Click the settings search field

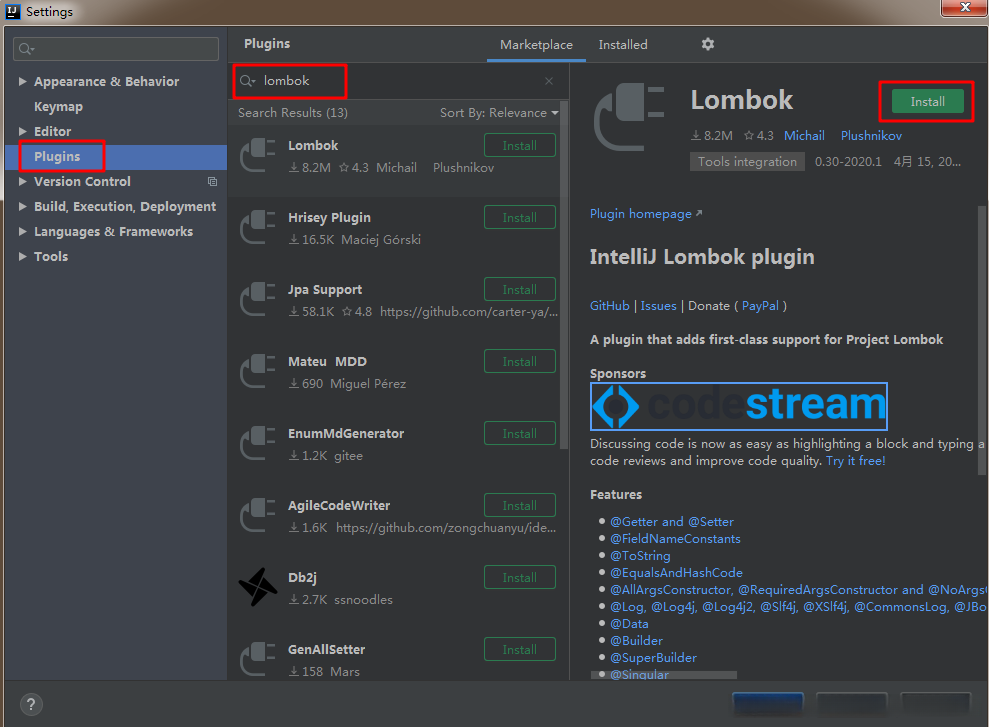click(x=116, y=49)
